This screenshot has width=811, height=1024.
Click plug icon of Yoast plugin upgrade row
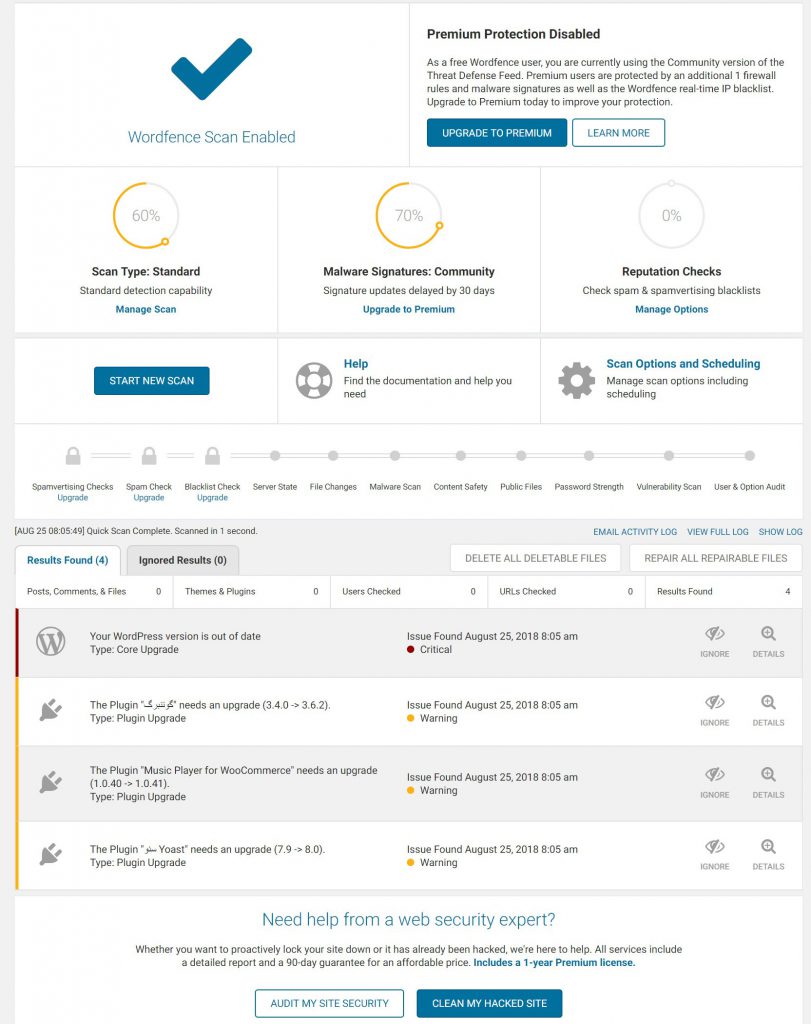(51, 854)
